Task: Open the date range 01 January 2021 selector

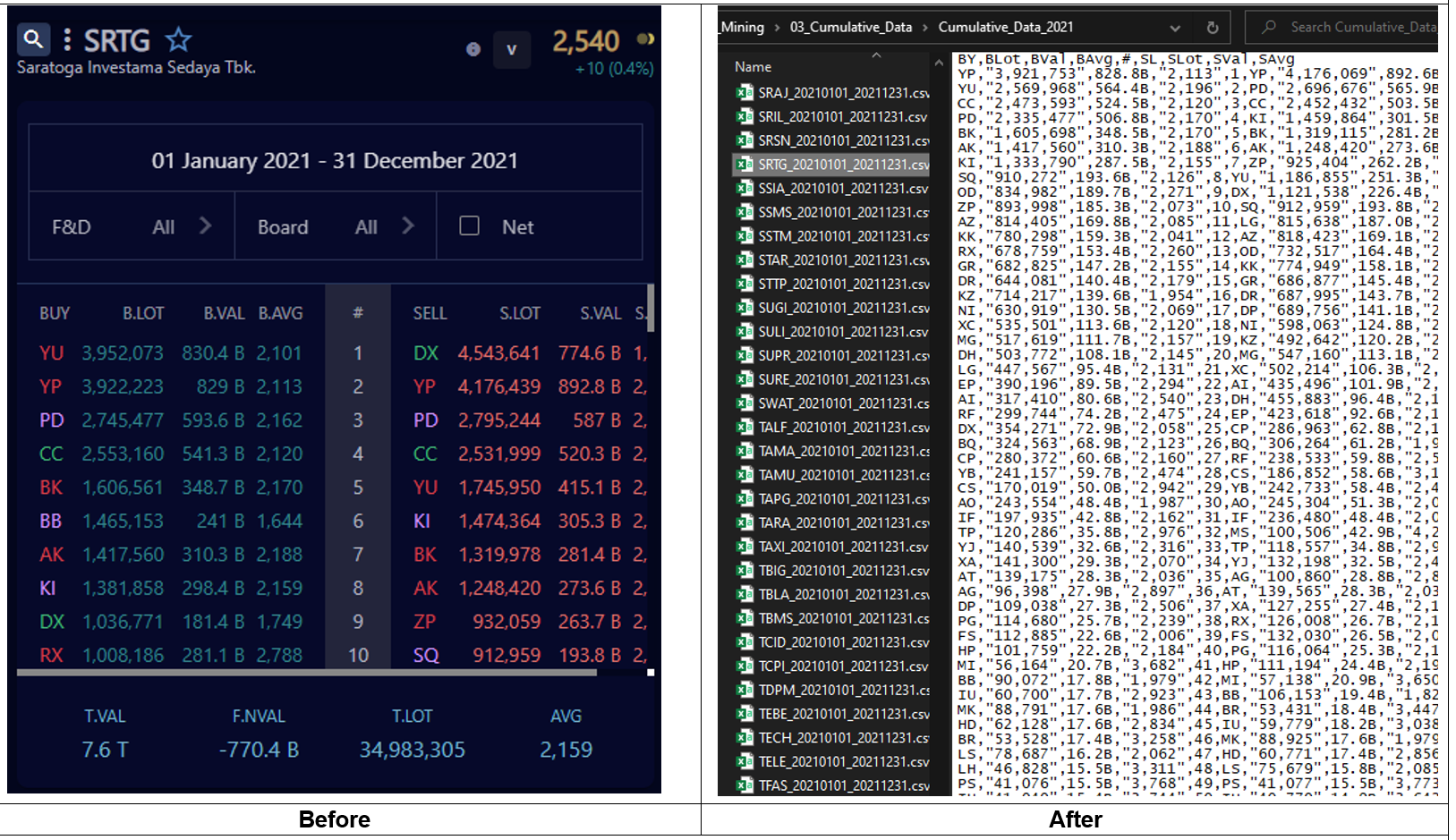Action: tap(335, 160)
